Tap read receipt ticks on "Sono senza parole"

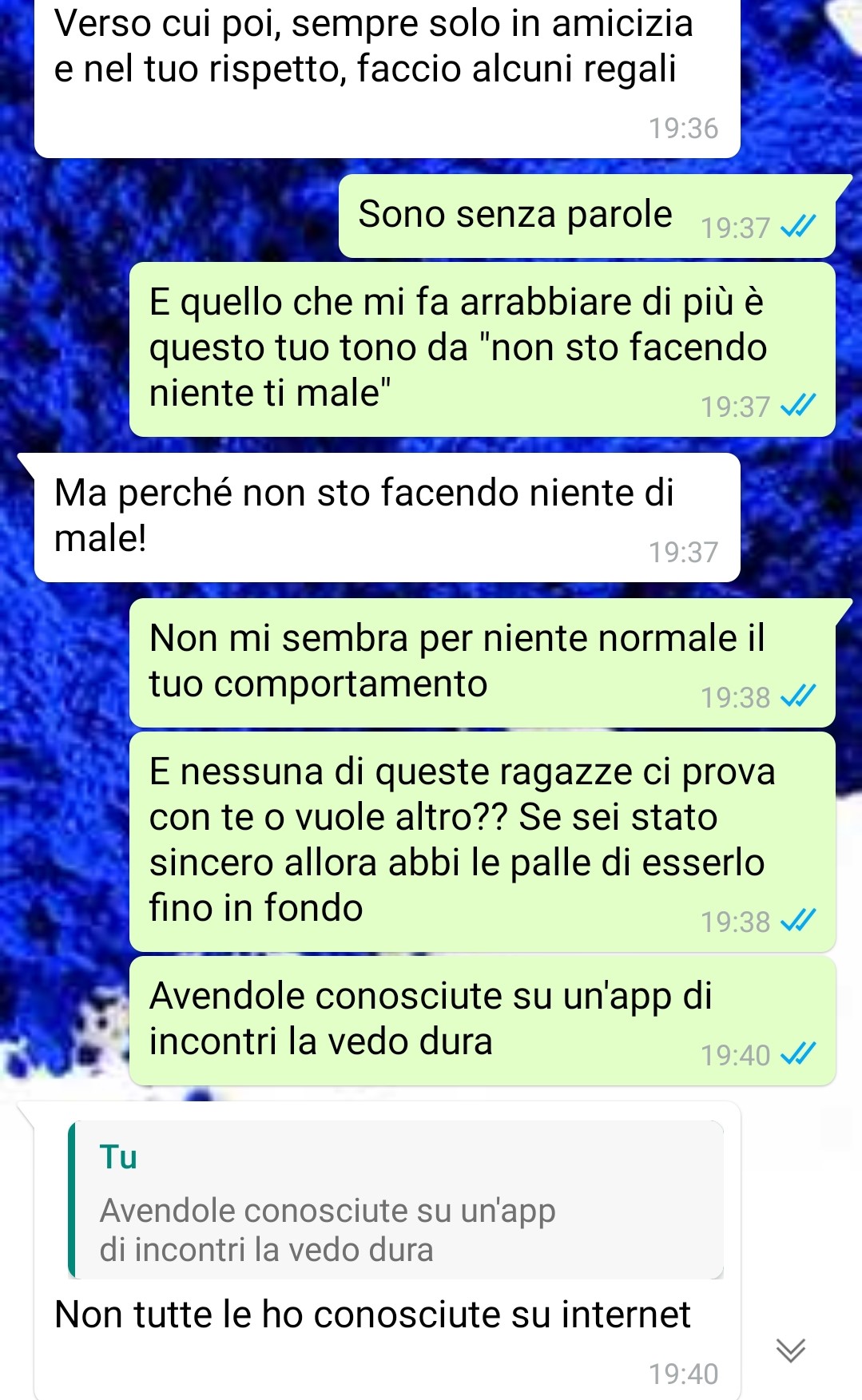[x=797, y=228]
